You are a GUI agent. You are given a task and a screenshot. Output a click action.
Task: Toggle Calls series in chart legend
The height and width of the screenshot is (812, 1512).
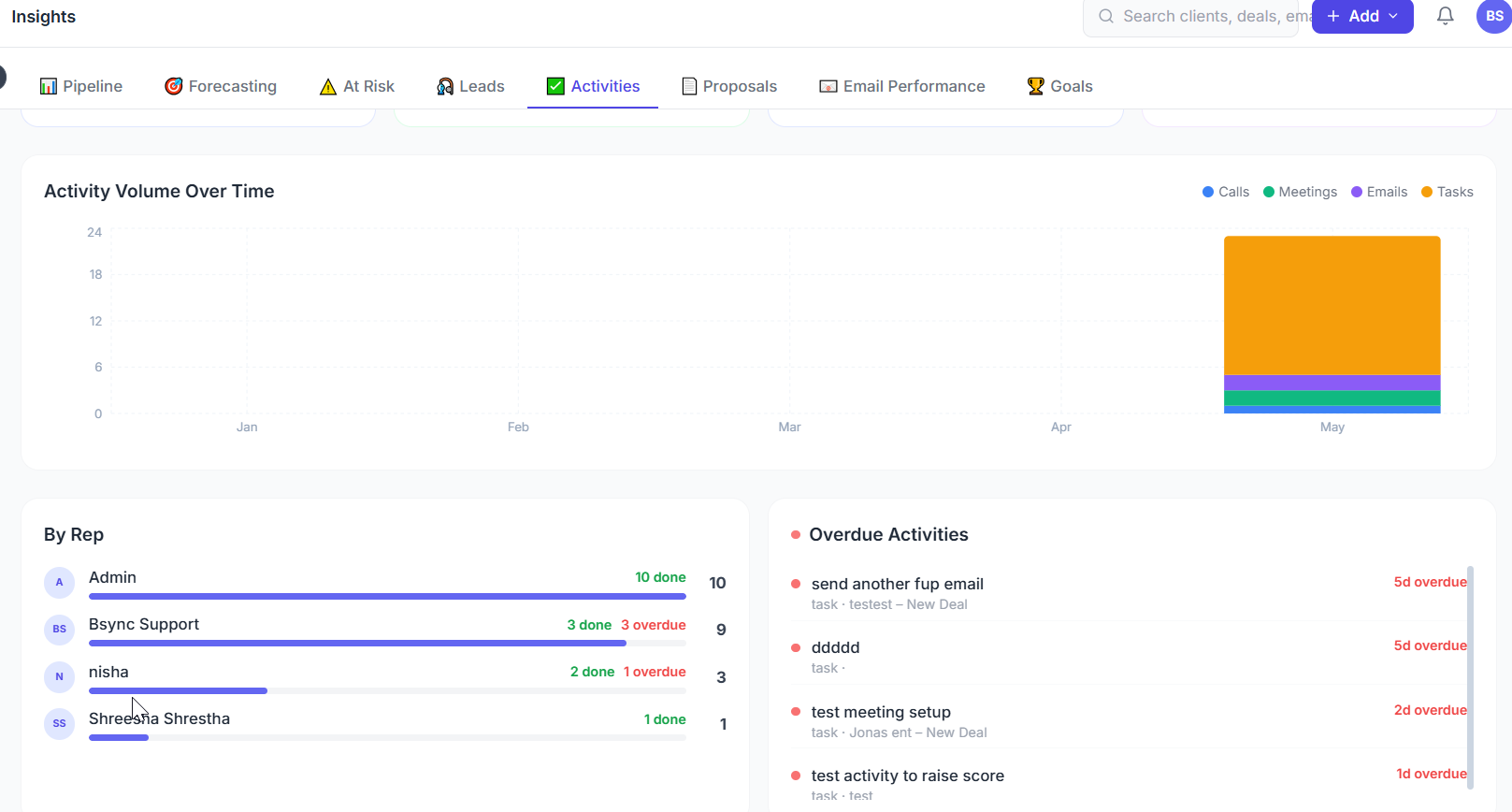click(x=1226, y=192)
